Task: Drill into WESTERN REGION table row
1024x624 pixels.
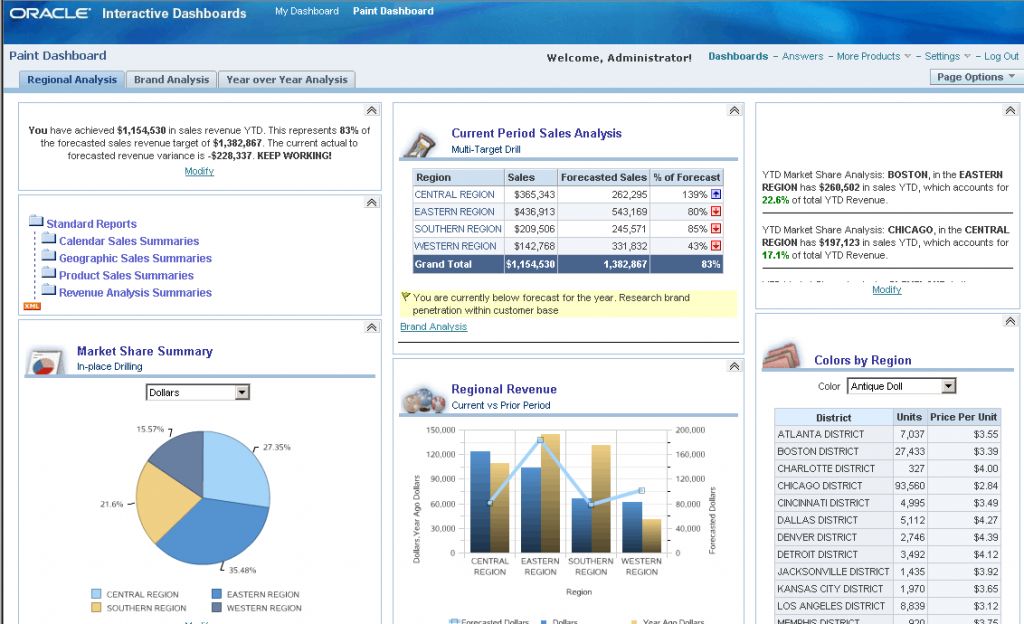Action: coord(455,246)
